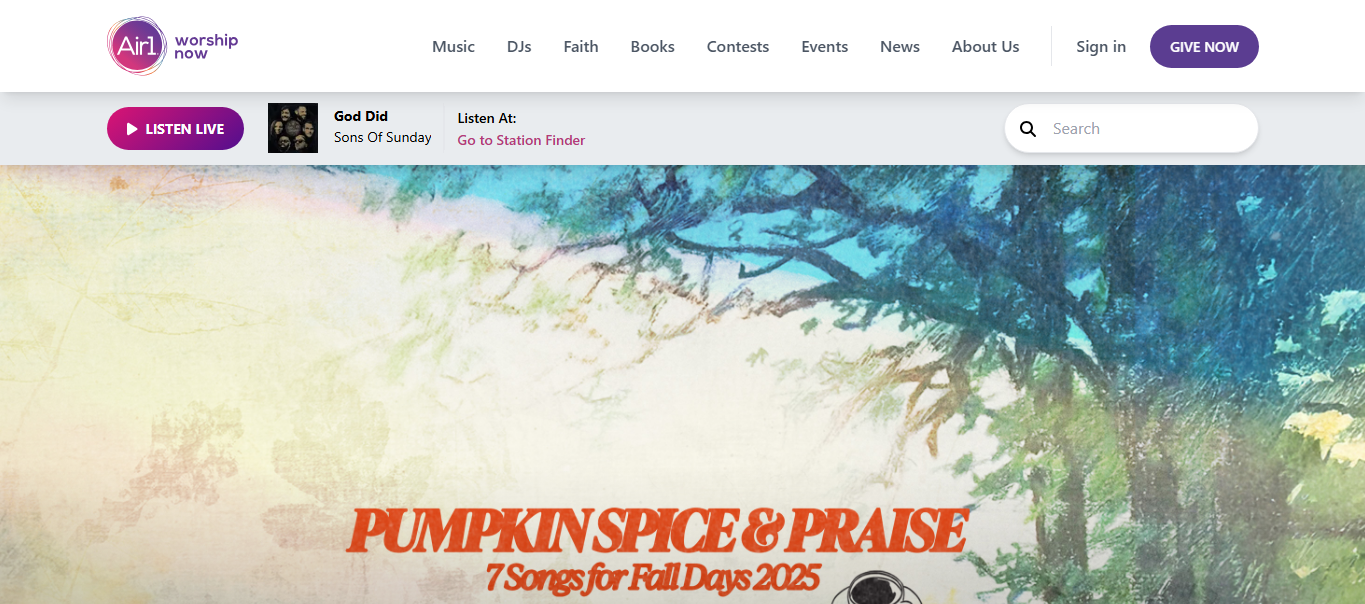The image size is (1365, 604).
Task: Follow the Go to Station Finder link
Action: pyautogui.click(x=521, y=140)
